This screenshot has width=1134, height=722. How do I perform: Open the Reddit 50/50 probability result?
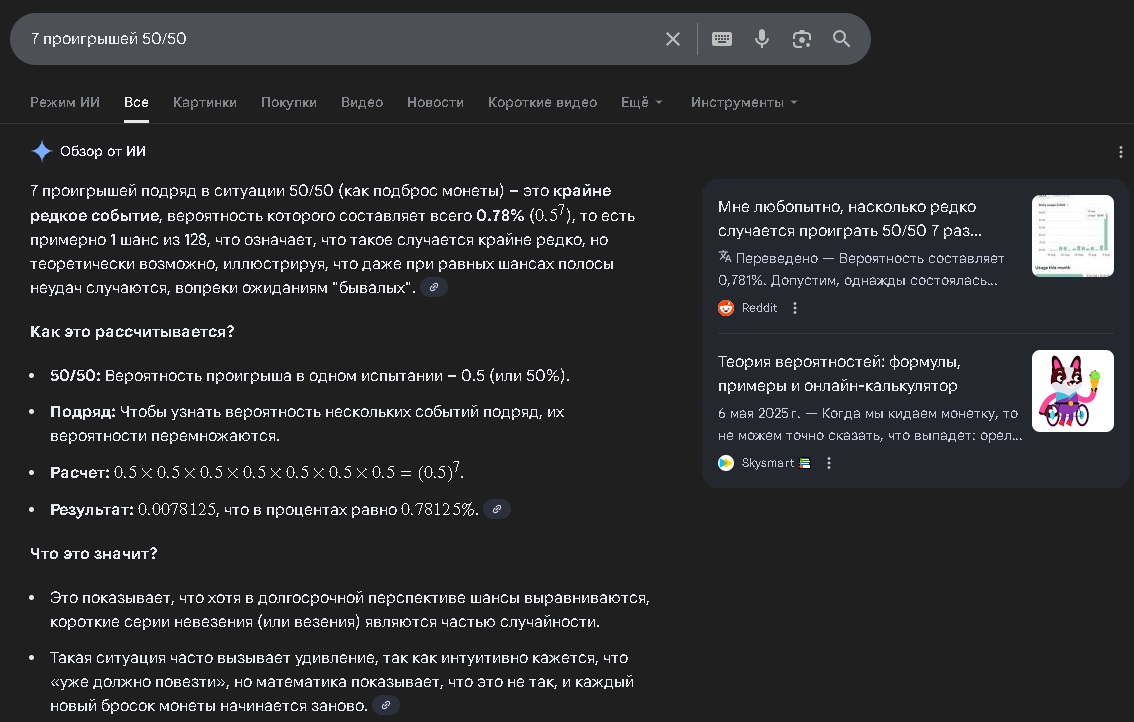click(846, 218)
